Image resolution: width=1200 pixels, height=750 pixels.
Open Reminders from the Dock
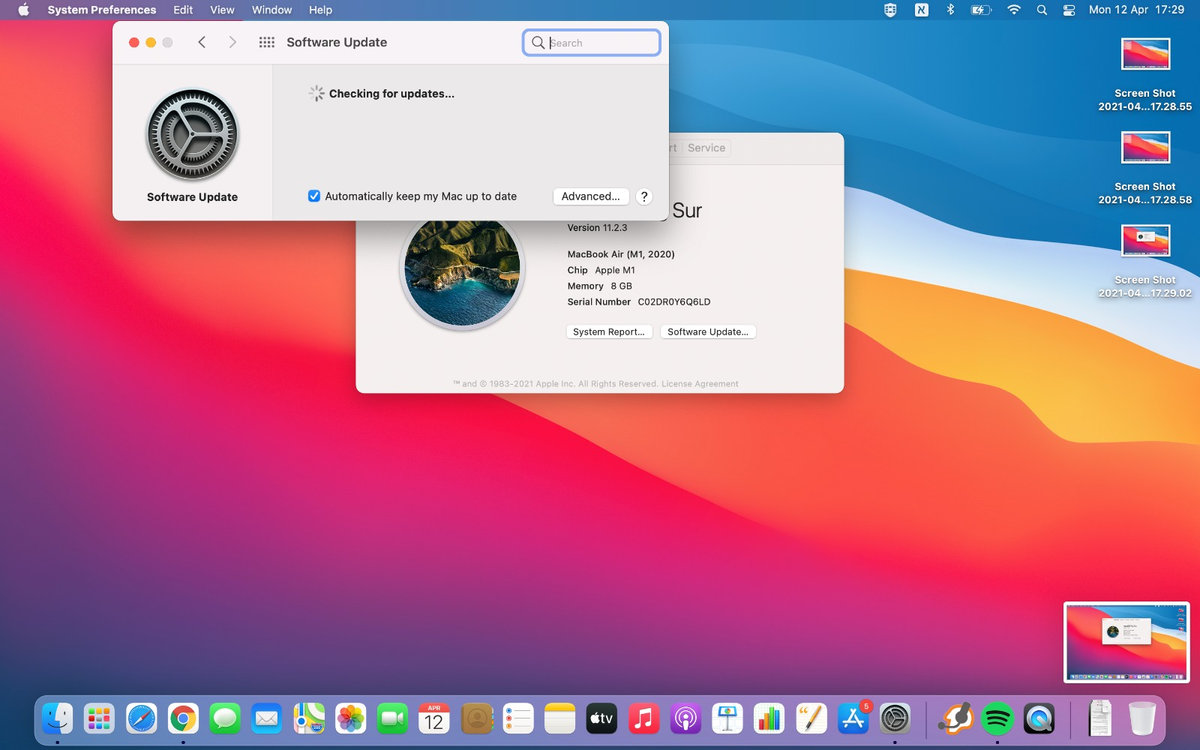(518, 718)
